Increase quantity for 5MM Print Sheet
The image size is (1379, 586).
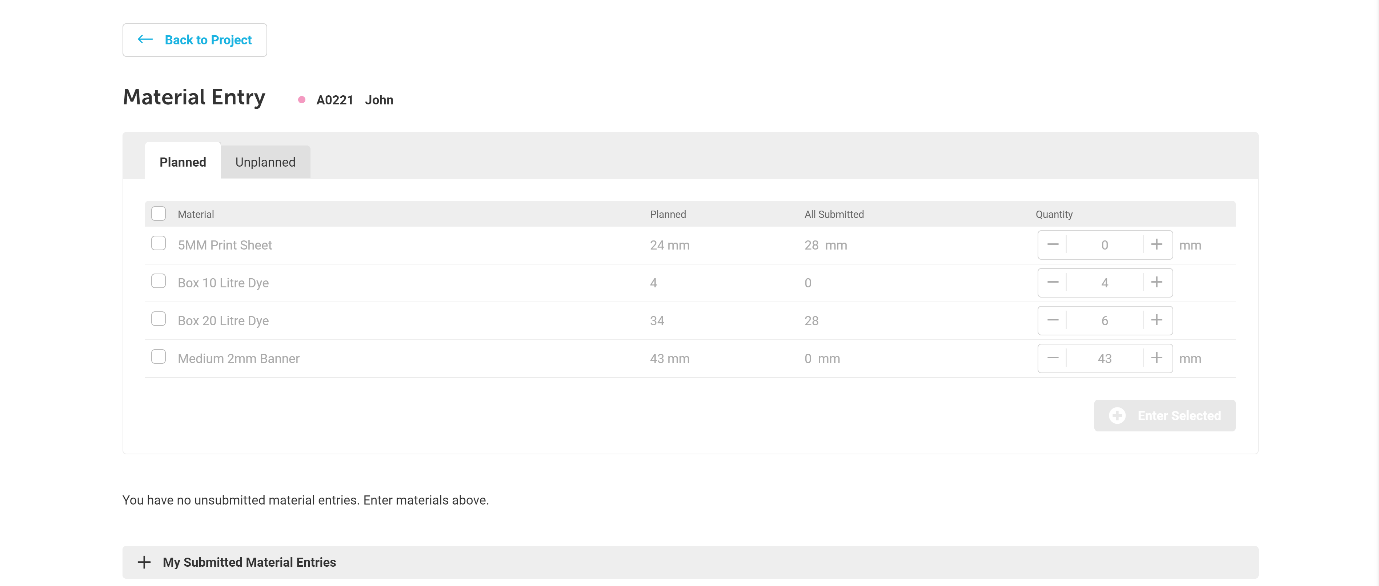coord(1156,245)
